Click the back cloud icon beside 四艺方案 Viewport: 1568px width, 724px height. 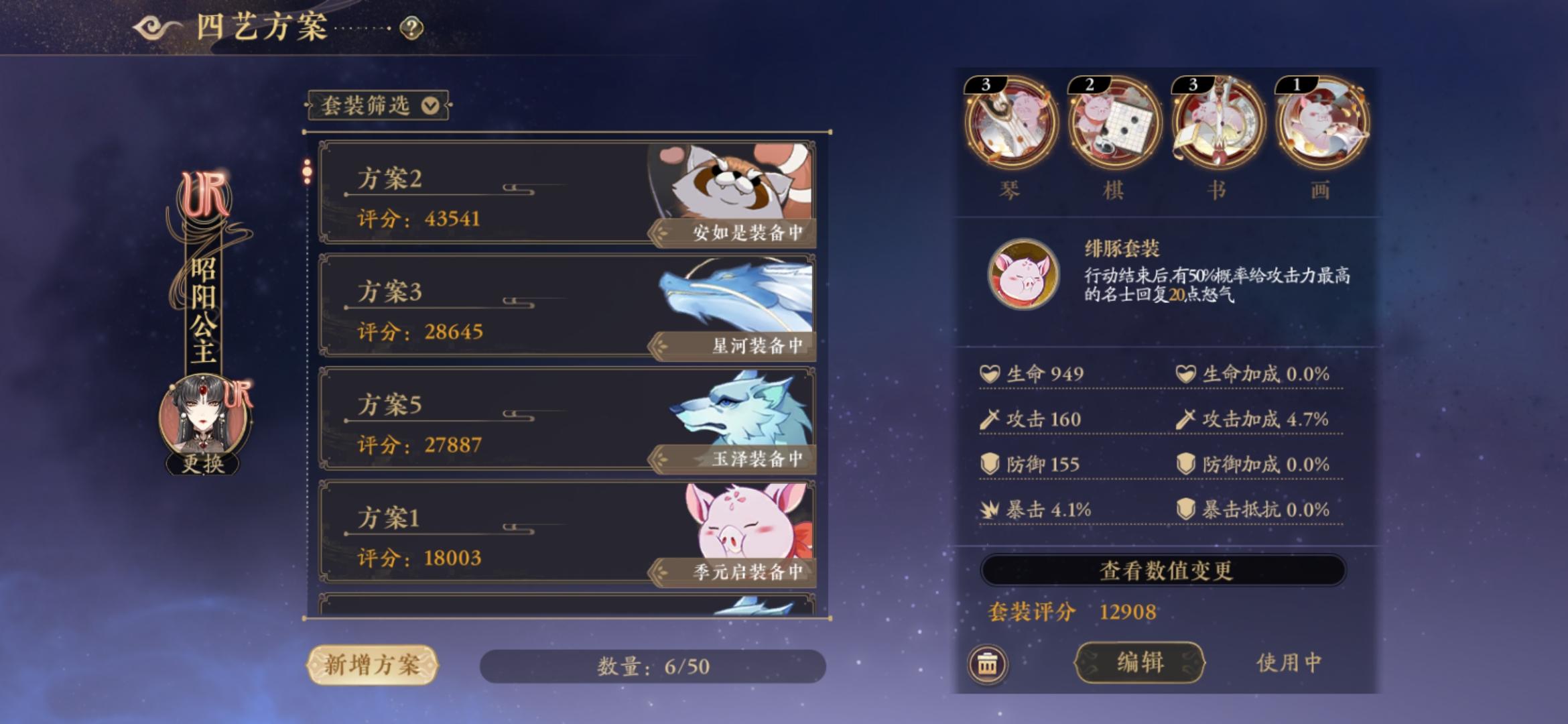pos(157,28)
